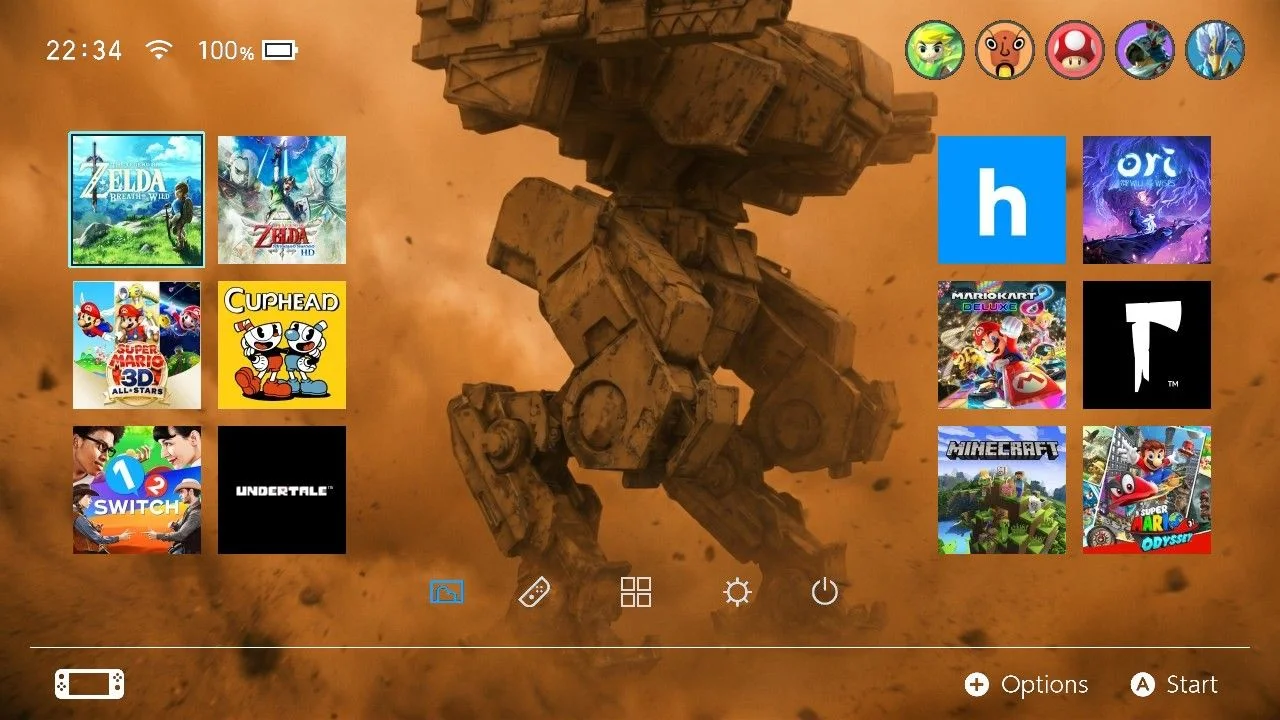Open Super Mario 3D All-Stars
Image resolution: width=1280 pixels, height=720 pixels.
point(137,345)
